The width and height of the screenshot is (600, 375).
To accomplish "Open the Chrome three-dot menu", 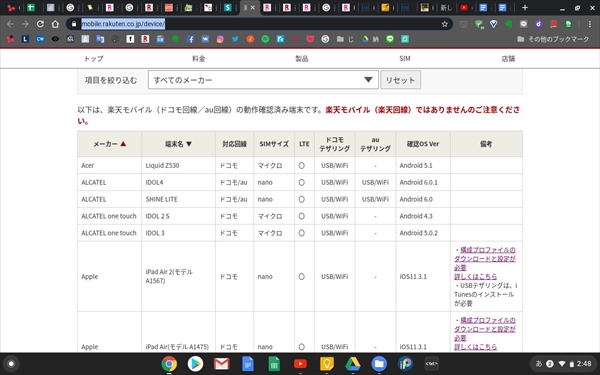I will pos(590,24).
